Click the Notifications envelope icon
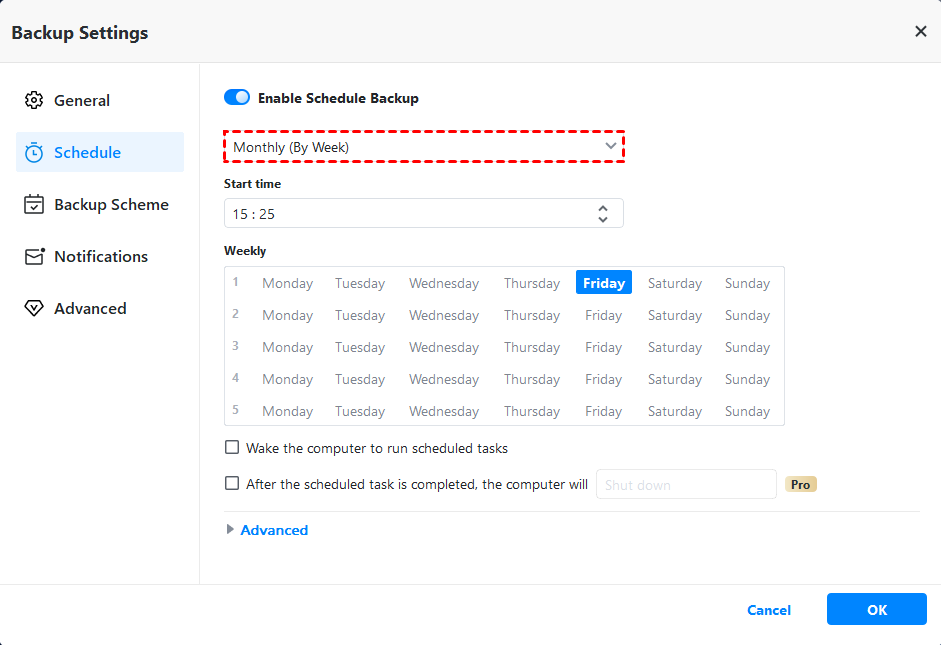The height and width of the screenshot is (645, 941). click(x=34, y=257)
